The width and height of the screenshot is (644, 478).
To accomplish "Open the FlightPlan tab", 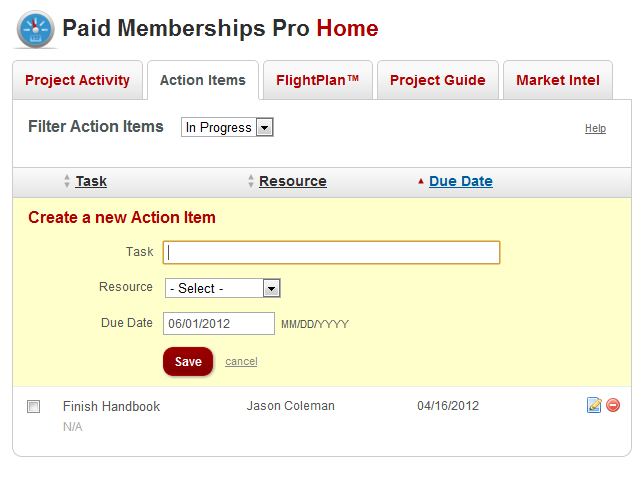I will pyautogui.click(x=317, y=80).
